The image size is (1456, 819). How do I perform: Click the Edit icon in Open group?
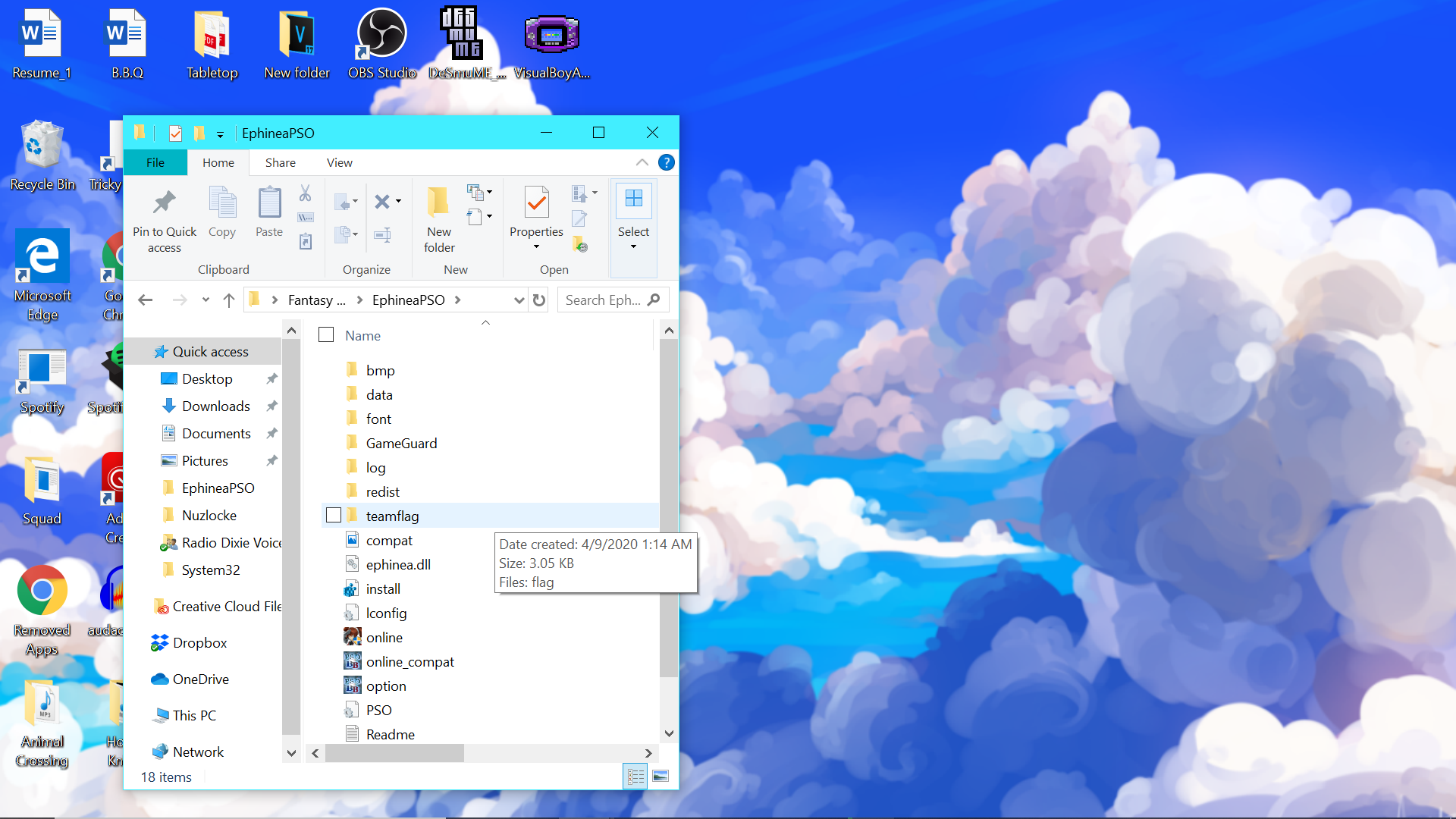579,219
